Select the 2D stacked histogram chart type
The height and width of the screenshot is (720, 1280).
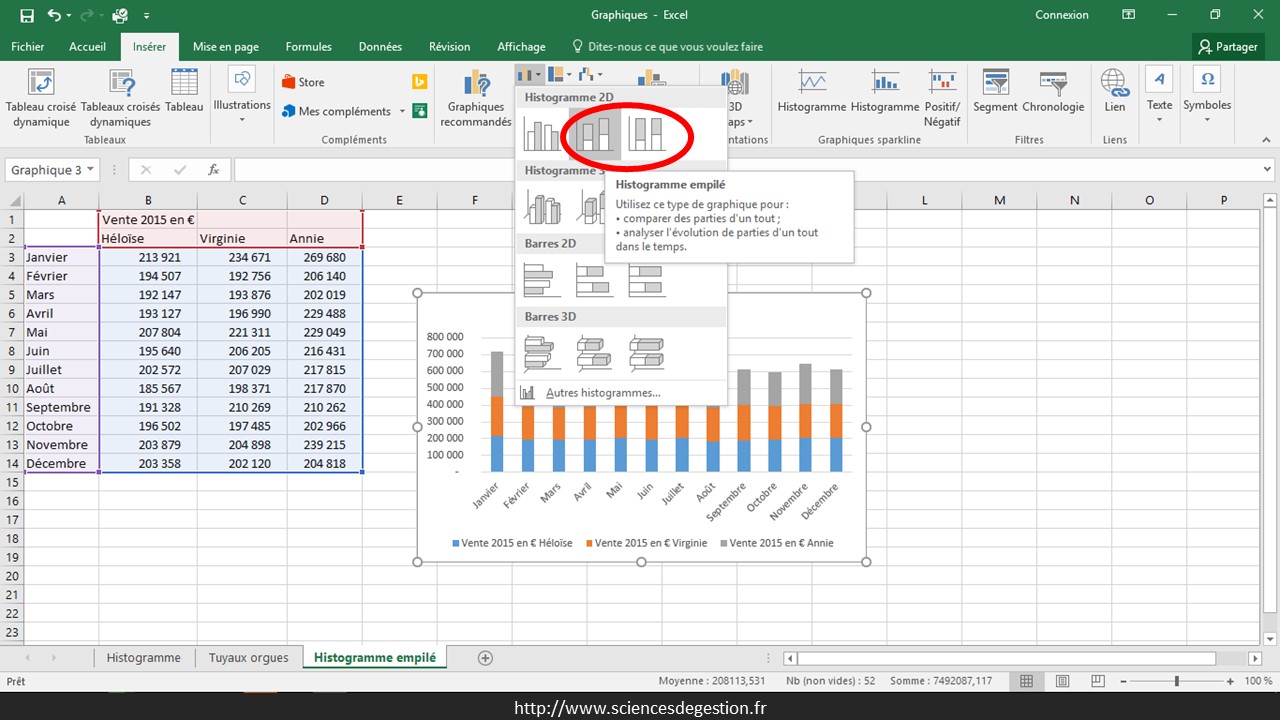click(x=595, y=133)
